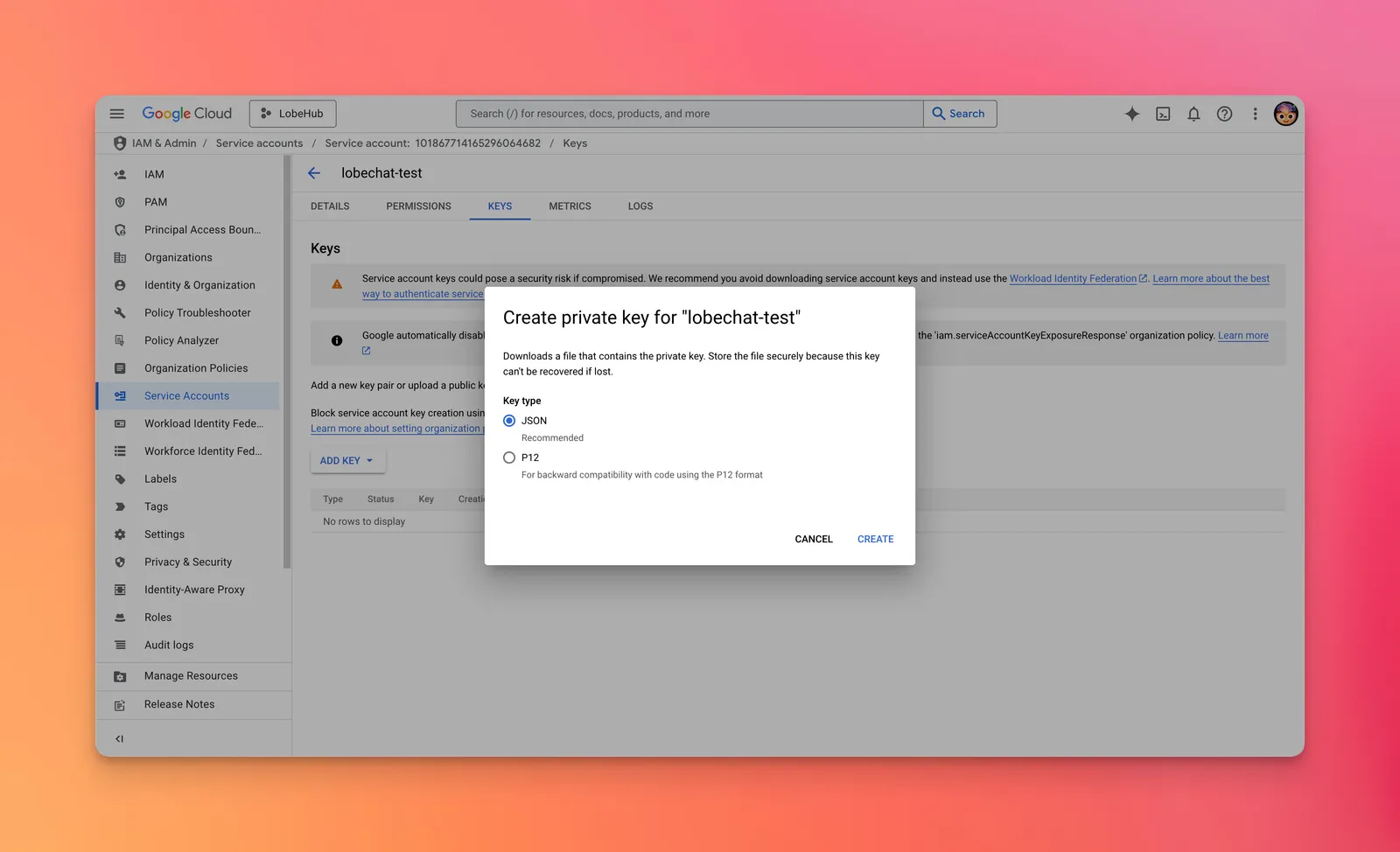This screenshot has height=852, width=1400.
Task: Switch to the PERMISSIONS tab
Action: tap(418, 206)
